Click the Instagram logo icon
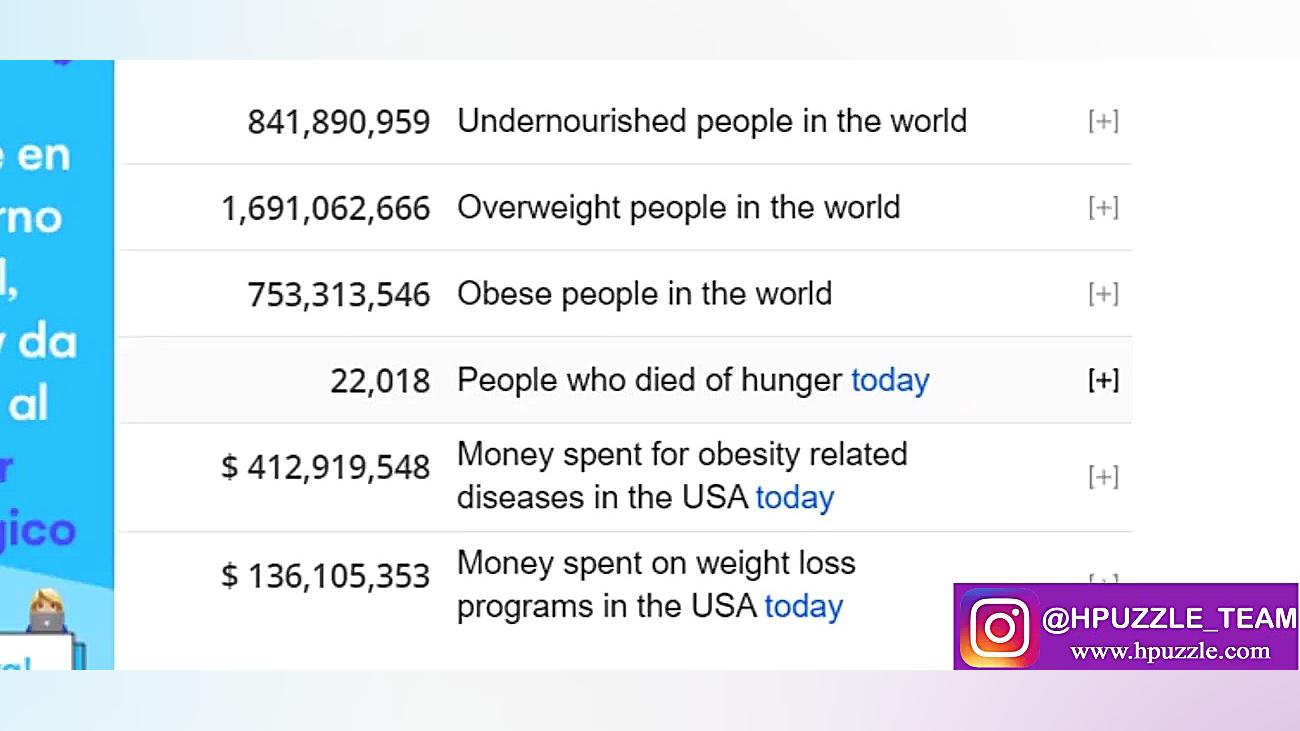 coord(999,628)
